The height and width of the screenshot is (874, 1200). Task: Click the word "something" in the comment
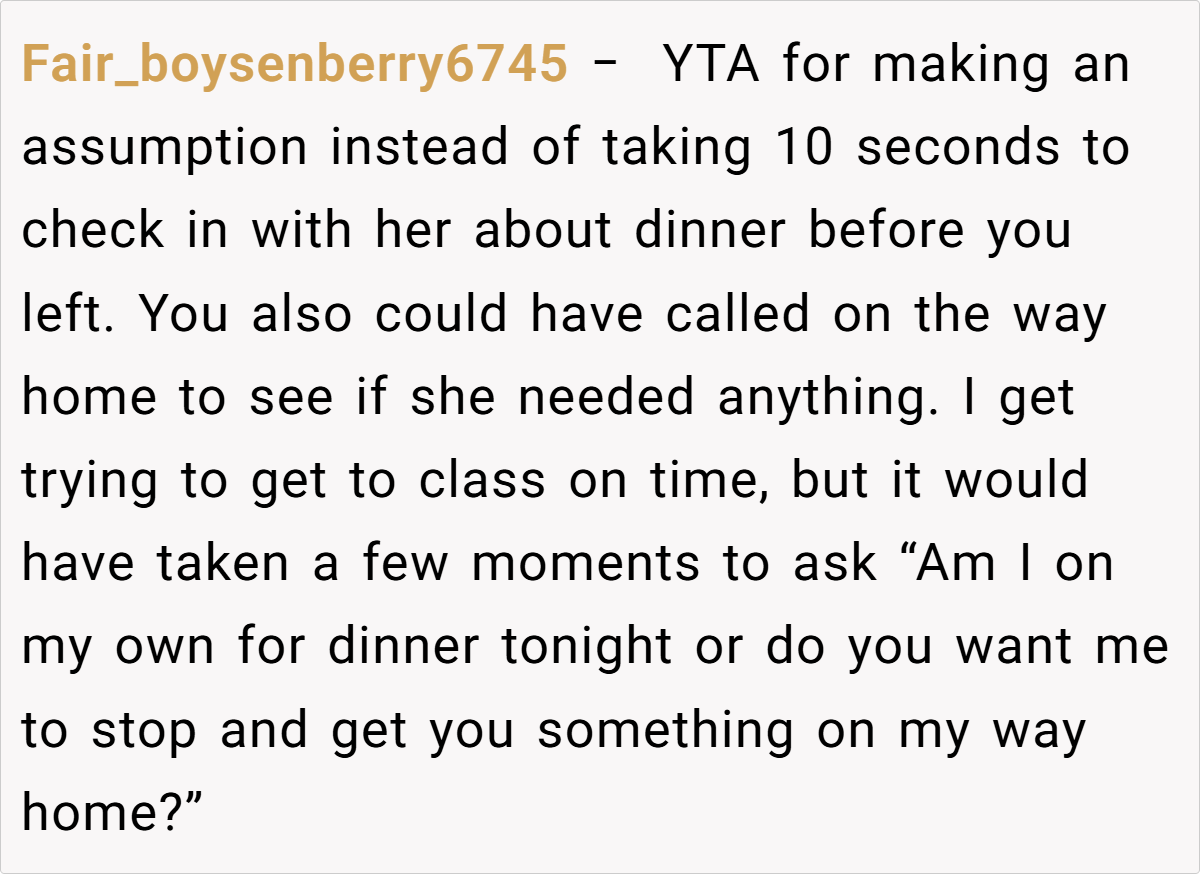(665, 731)
